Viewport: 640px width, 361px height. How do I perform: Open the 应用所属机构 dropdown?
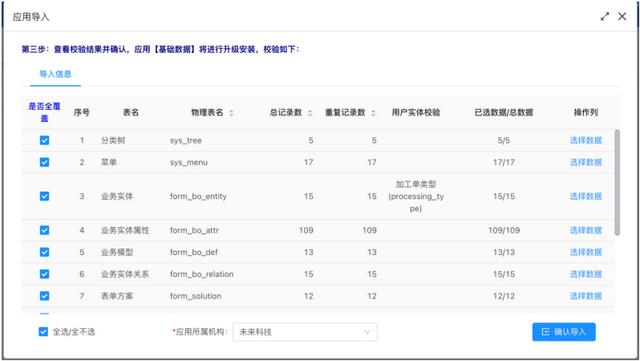click(305, 332)
